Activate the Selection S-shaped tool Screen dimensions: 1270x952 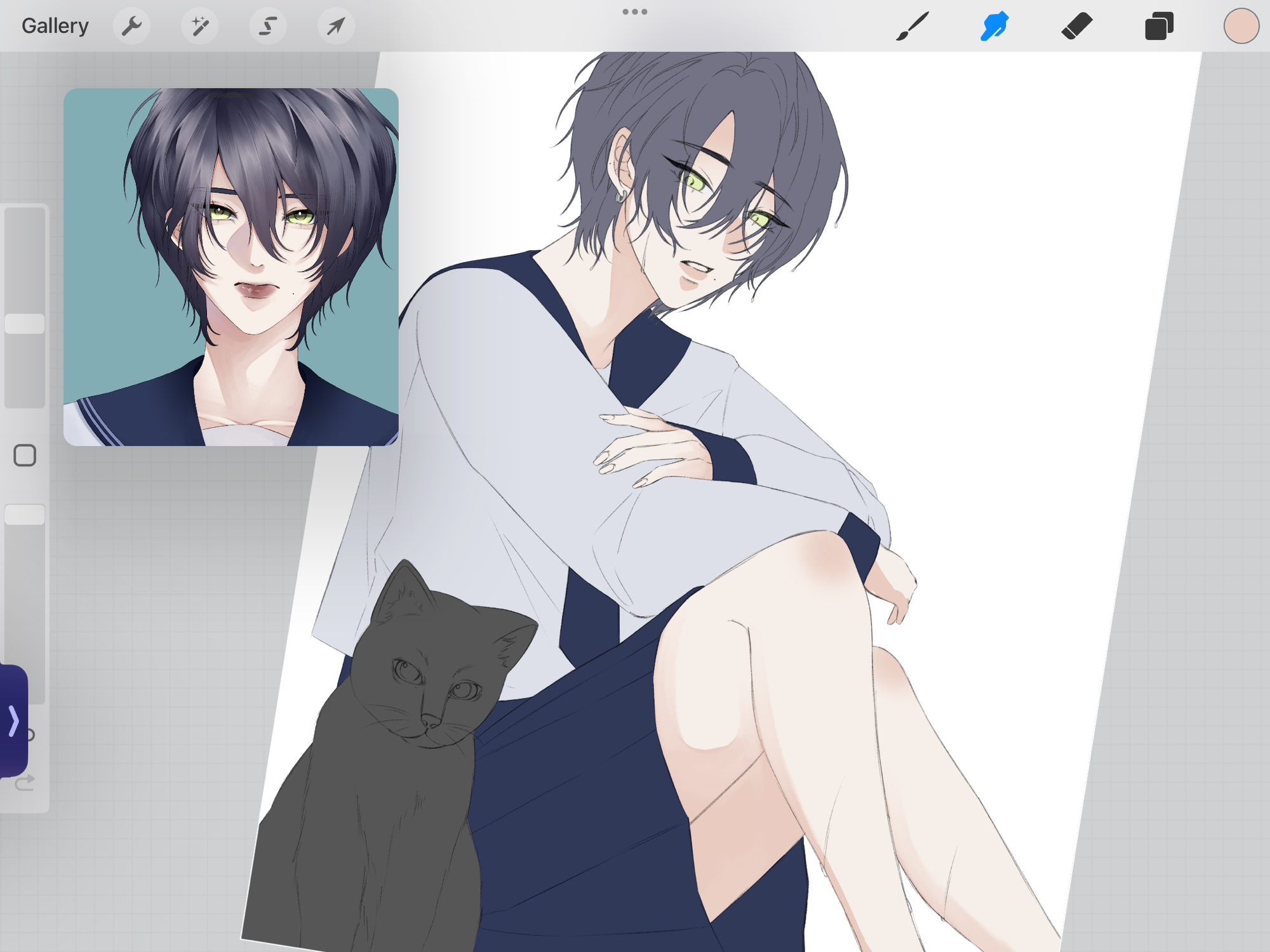point(268,26)
